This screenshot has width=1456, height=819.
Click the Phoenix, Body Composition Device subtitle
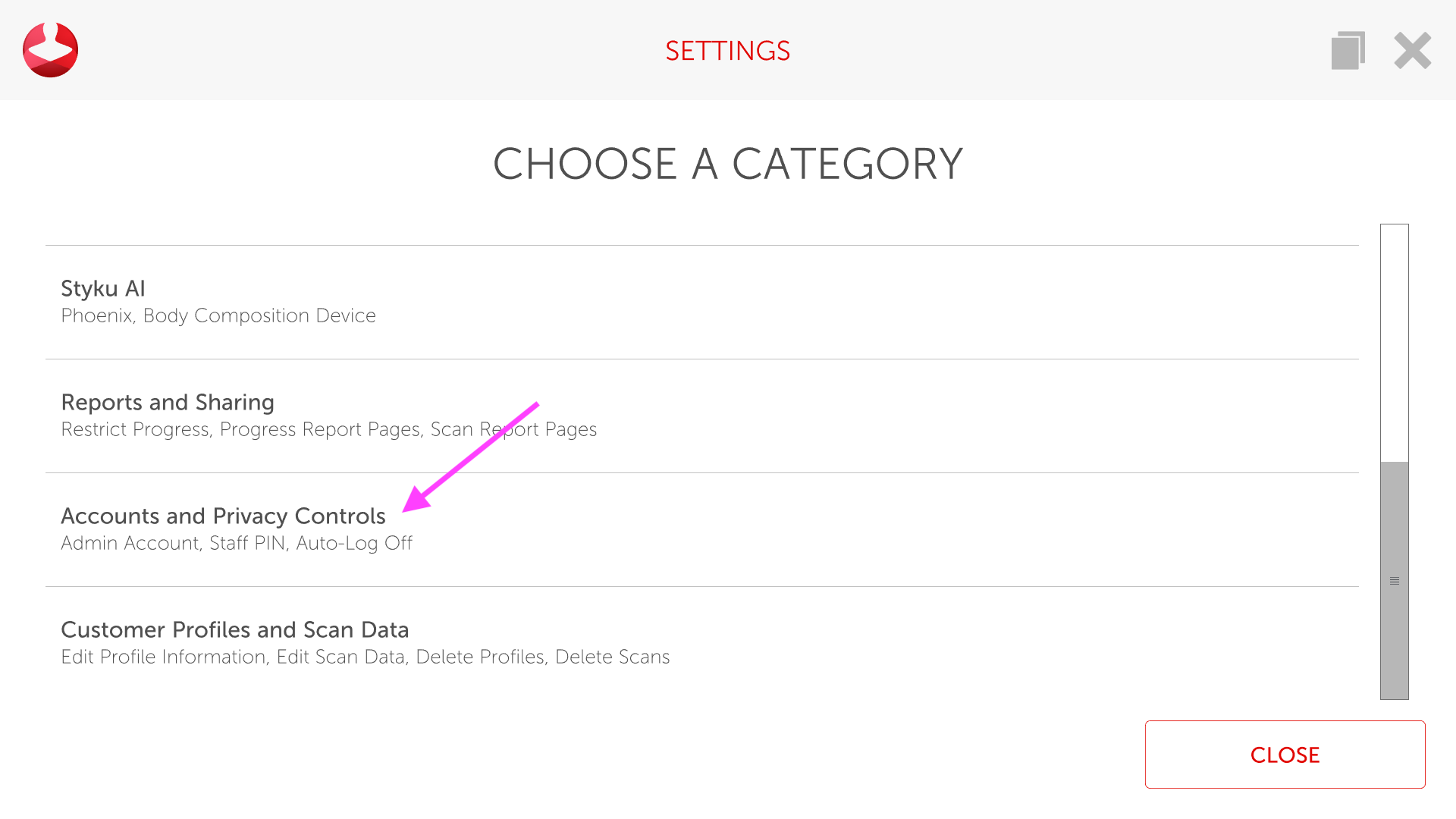218,316
